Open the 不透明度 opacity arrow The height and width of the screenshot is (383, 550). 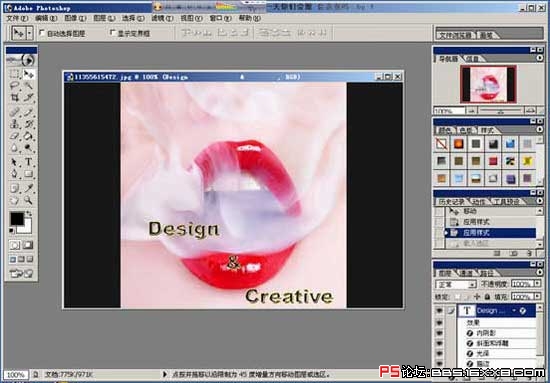tap(537, 283)
